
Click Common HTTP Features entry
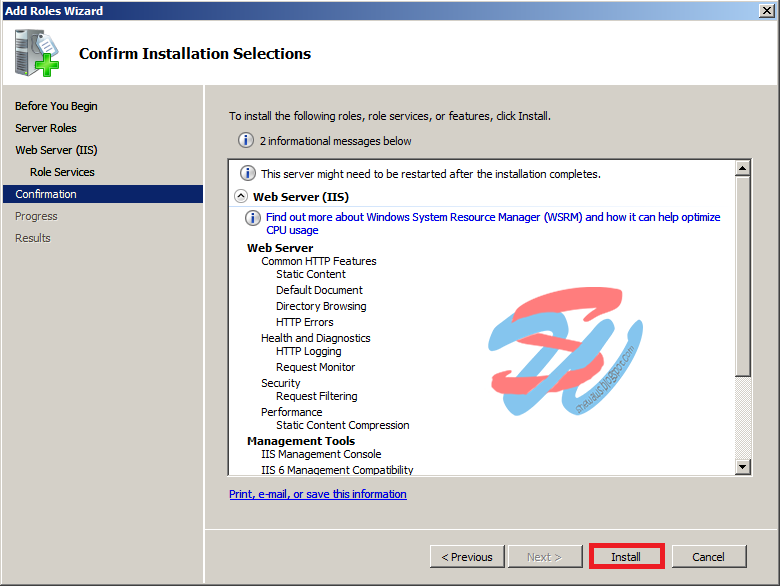tap(319, 261)
